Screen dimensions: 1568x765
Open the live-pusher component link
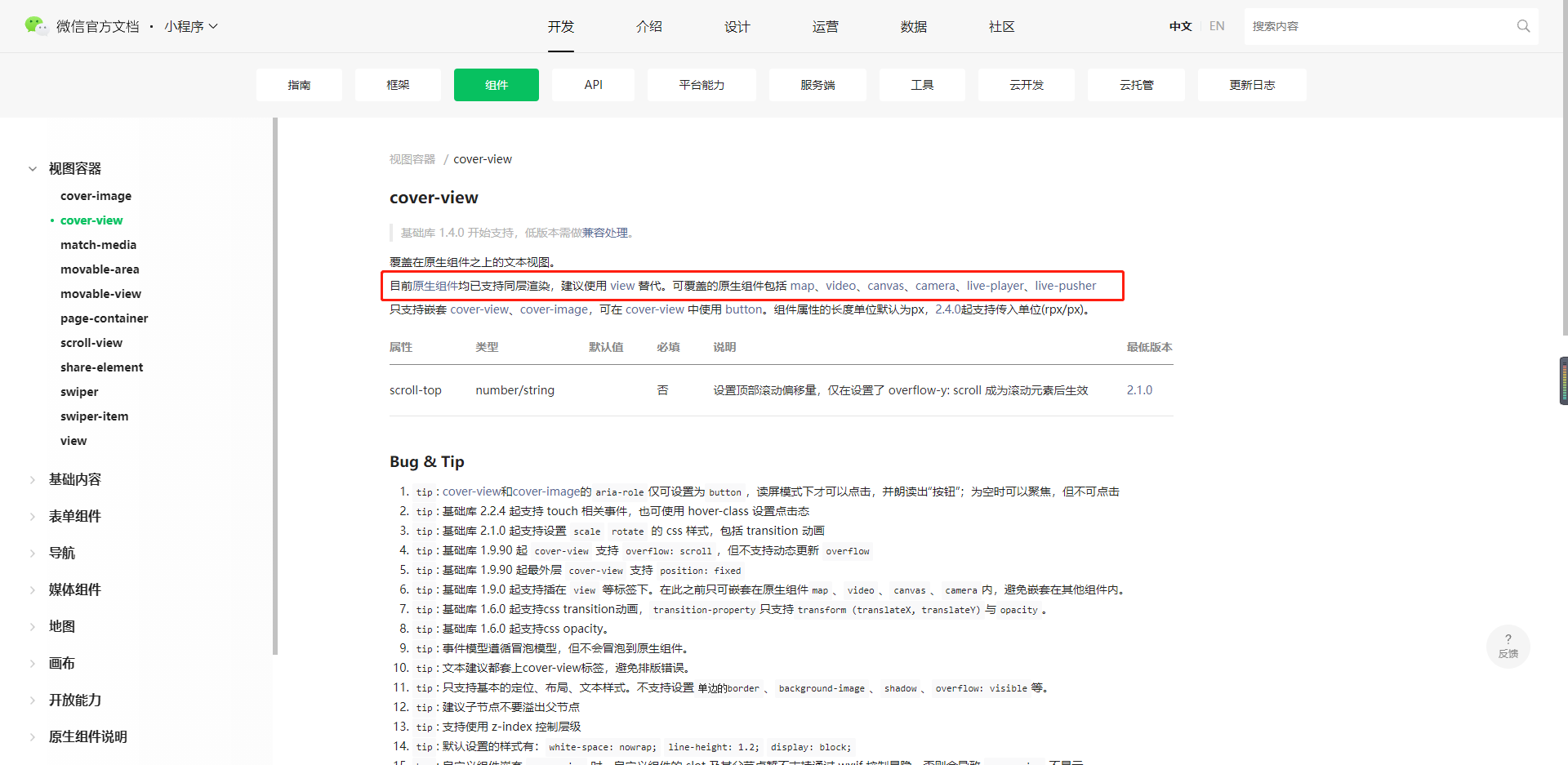click(x=1066, y=286)
